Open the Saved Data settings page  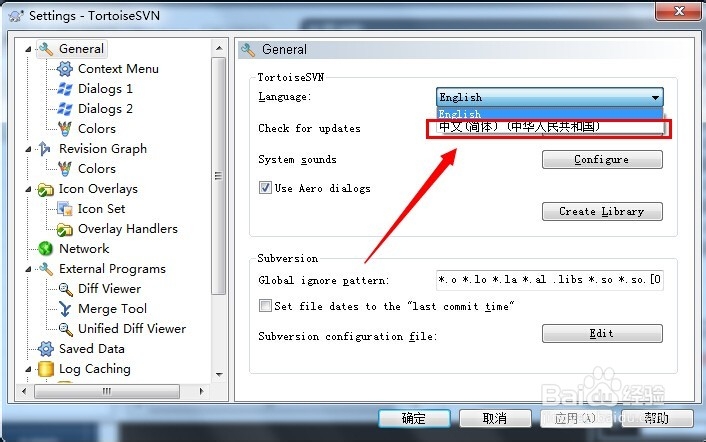[92, 349]
